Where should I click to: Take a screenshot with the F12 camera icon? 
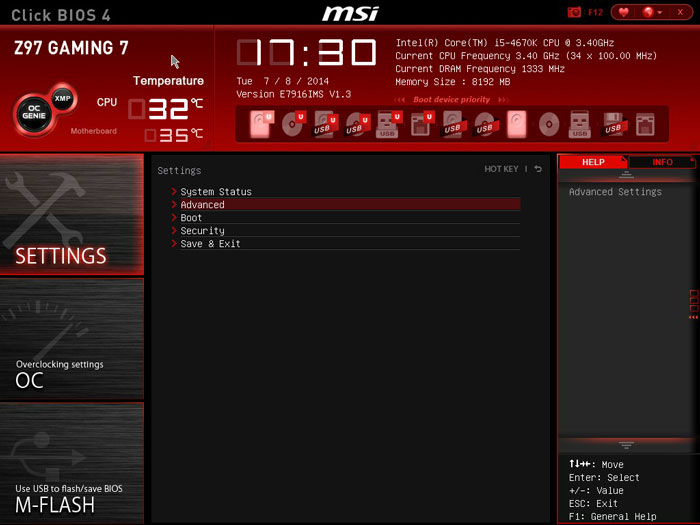[x=575, y=12]
